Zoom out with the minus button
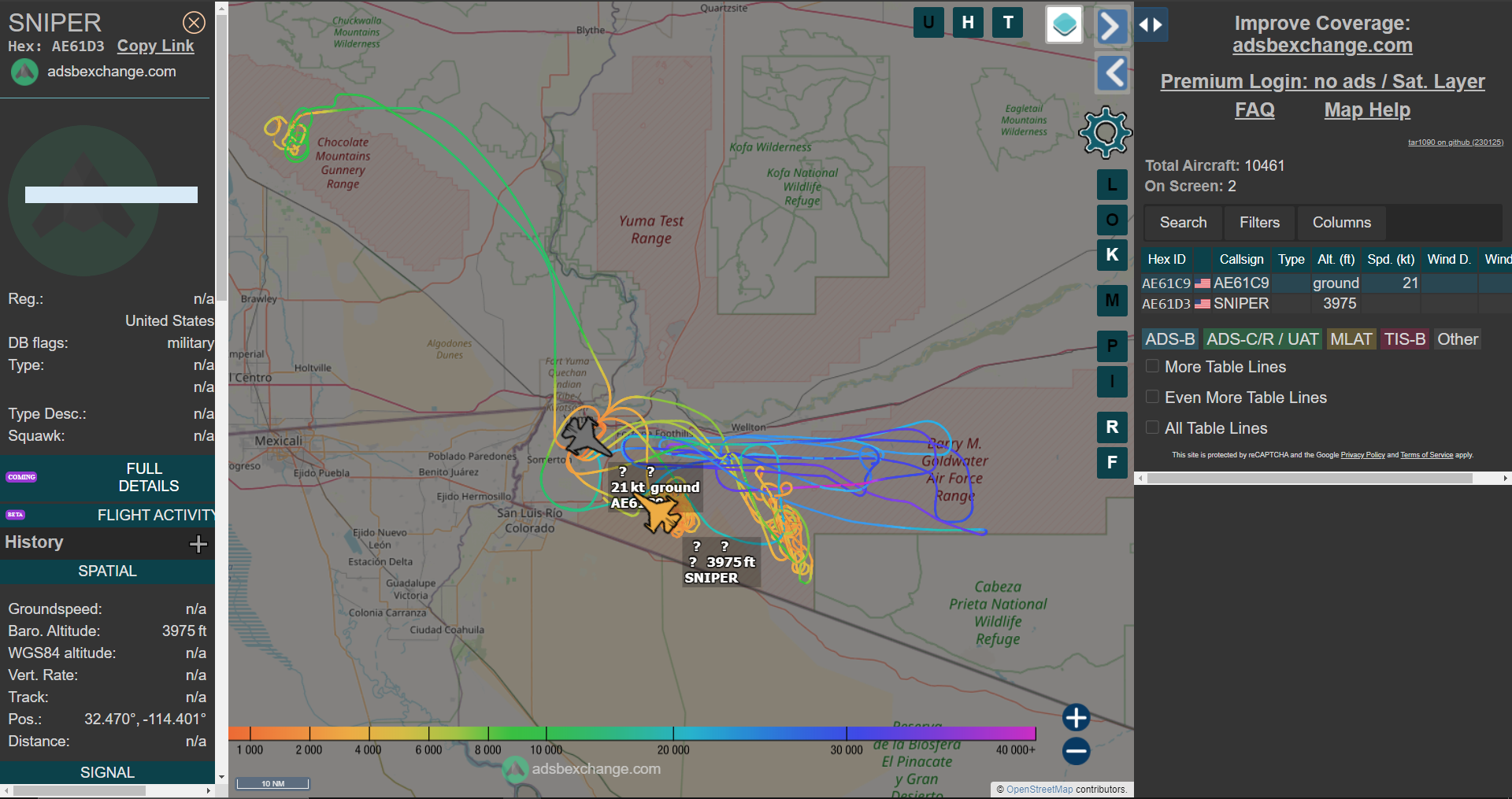 click(x=1076, y=751)
